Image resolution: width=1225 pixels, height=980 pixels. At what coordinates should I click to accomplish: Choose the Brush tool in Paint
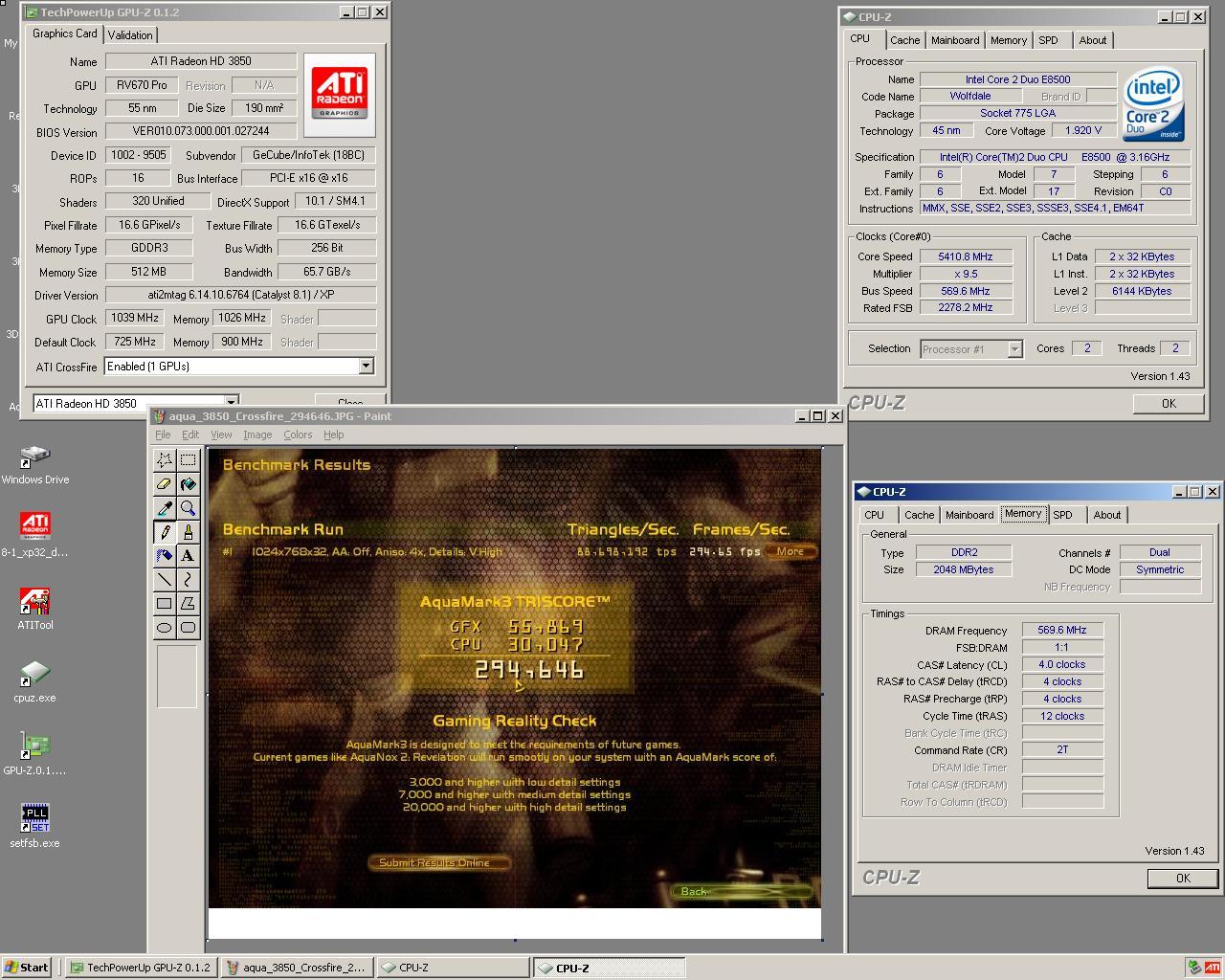(189, 531)
